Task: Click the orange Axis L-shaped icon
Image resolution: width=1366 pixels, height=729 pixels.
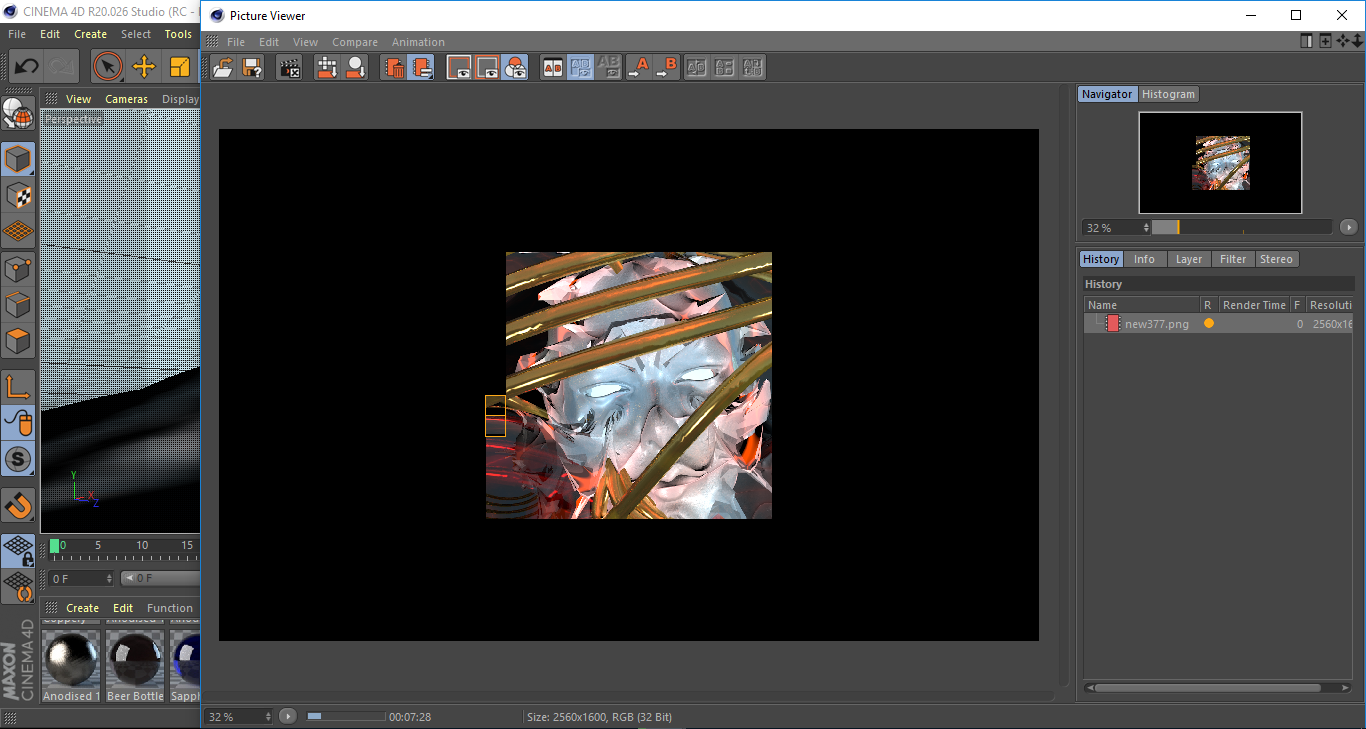Action: [18, 387]
